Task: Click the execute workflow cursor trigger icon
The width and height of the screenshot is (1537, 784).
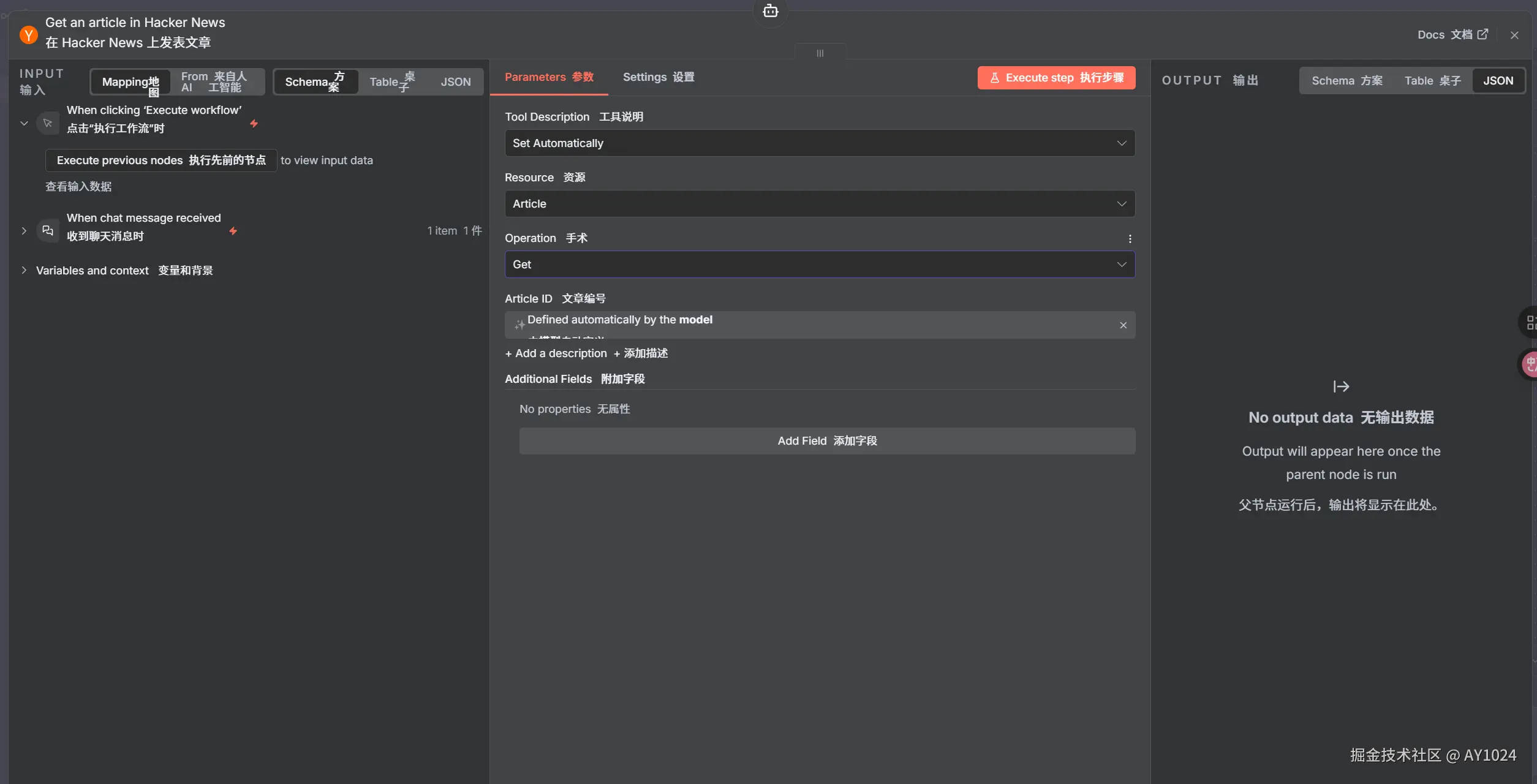Action: [48, 123]
